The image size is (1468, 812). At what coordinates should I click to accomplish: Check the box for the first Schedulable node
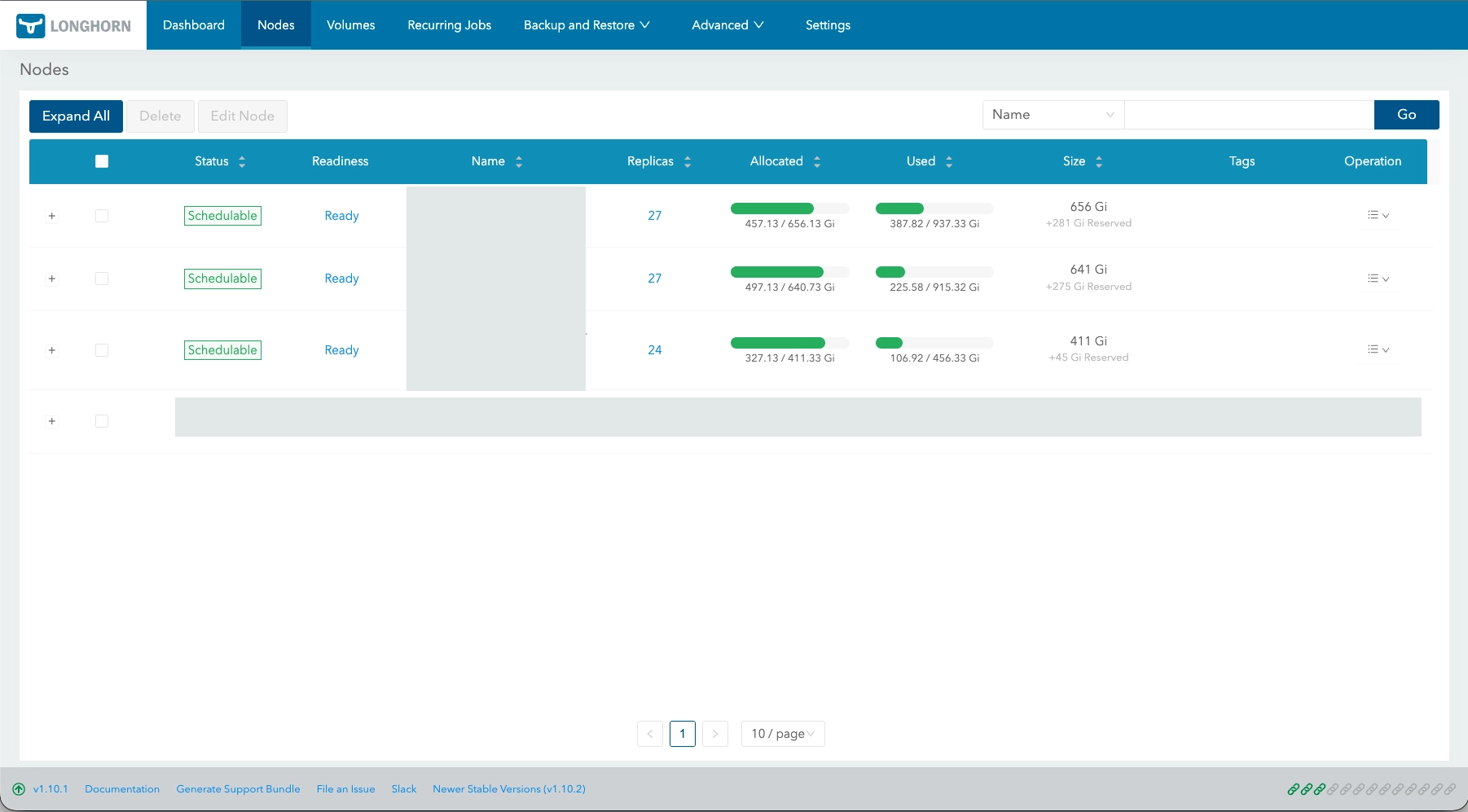(102, 216)
